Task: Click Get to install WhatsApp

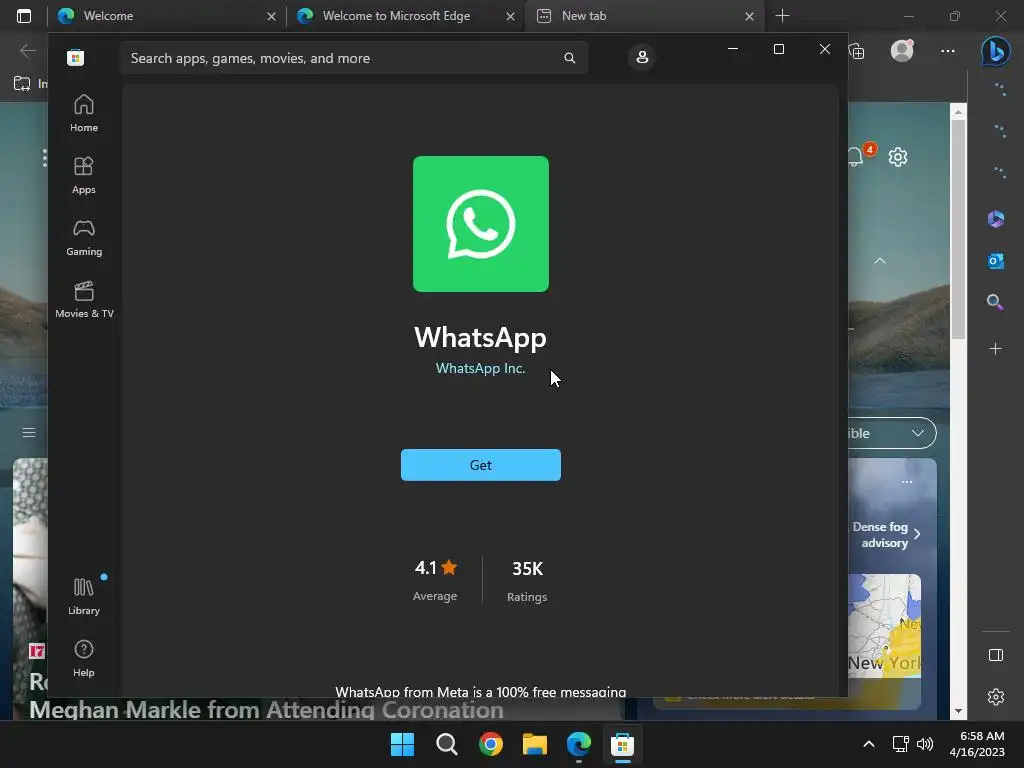Action: coord(481,465)
